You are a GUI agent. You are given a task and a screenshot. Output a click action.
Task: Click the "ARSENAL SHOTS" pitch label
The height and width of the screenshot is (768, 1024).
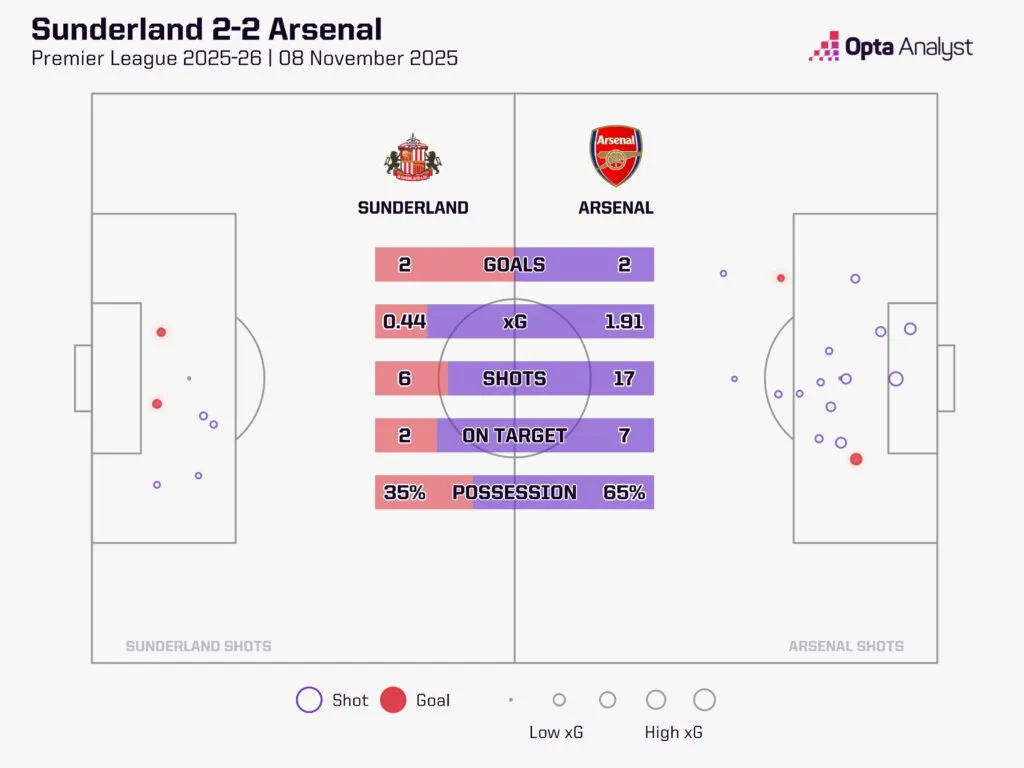(846, 646)
